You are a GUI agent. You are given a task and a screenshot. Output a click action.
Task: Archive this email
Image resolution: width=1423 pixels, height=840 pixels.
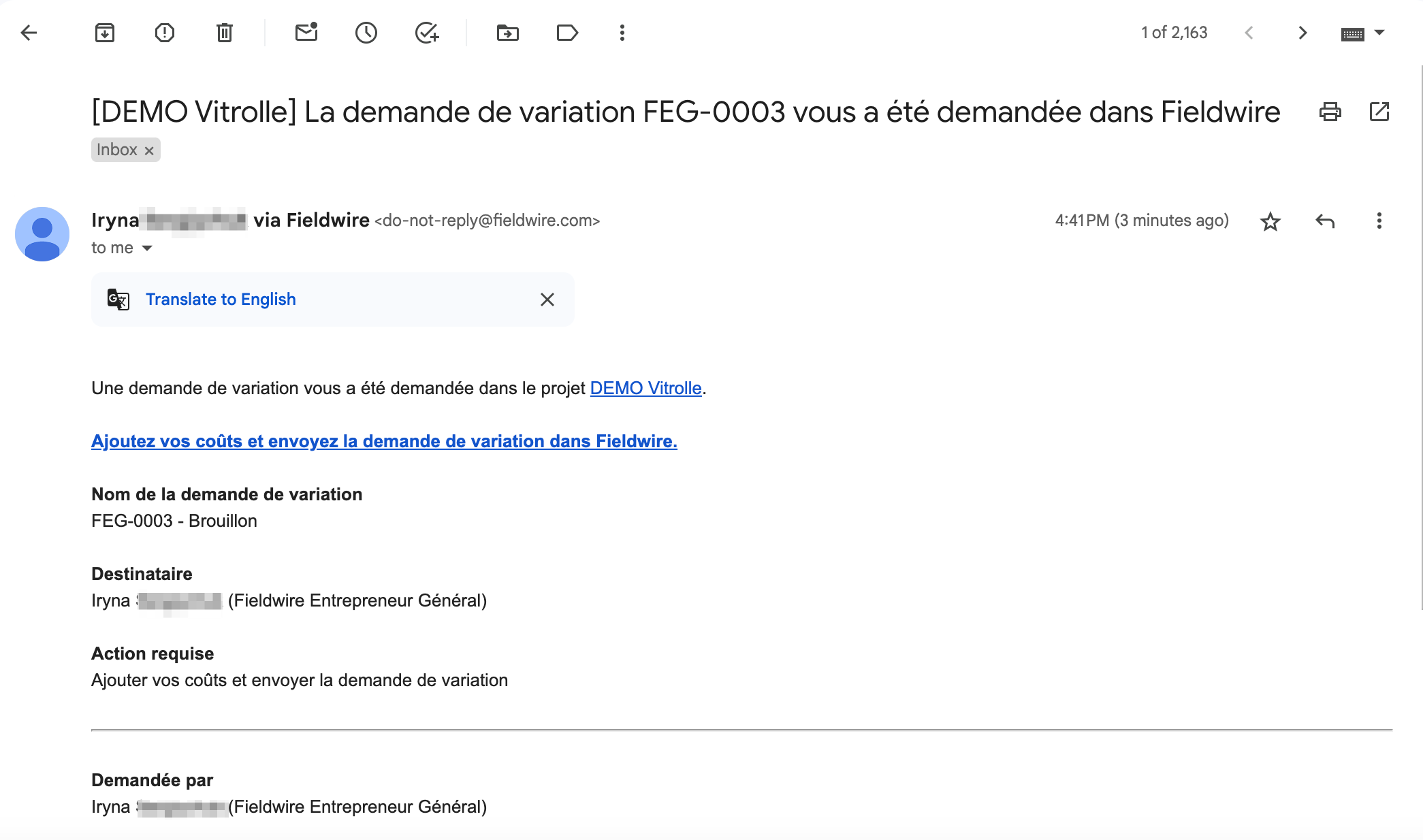105,33
